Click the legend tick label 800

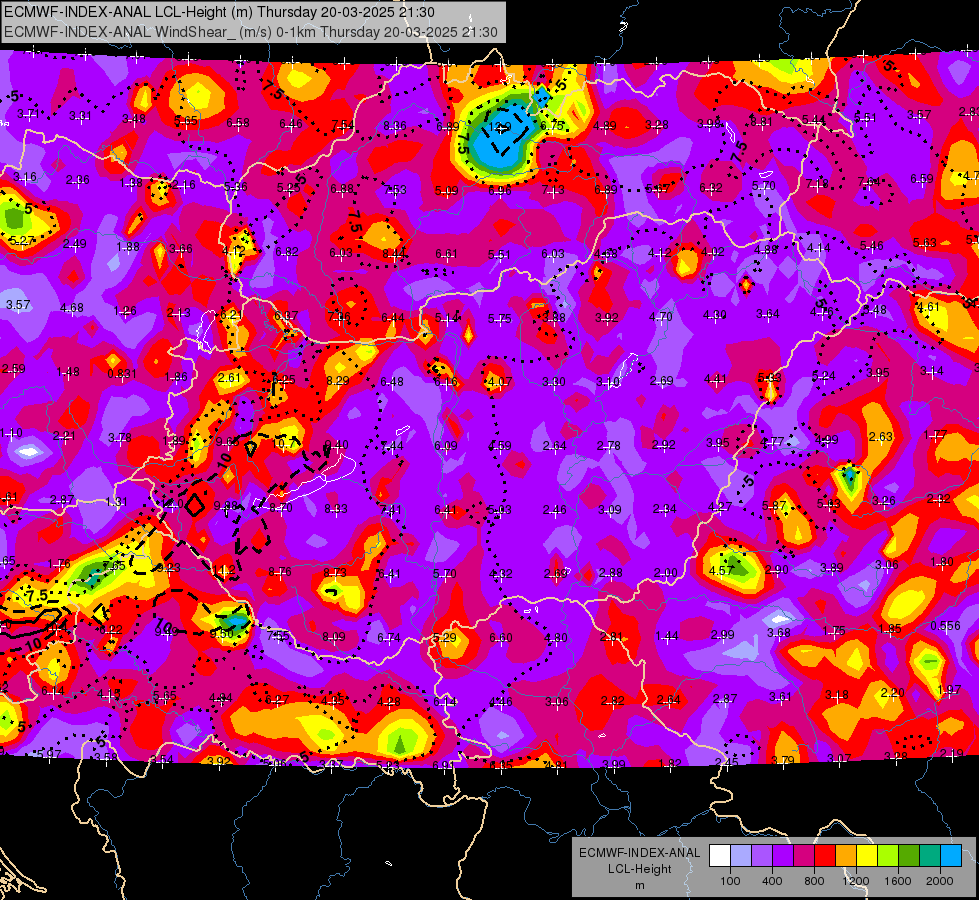[814, 881]
